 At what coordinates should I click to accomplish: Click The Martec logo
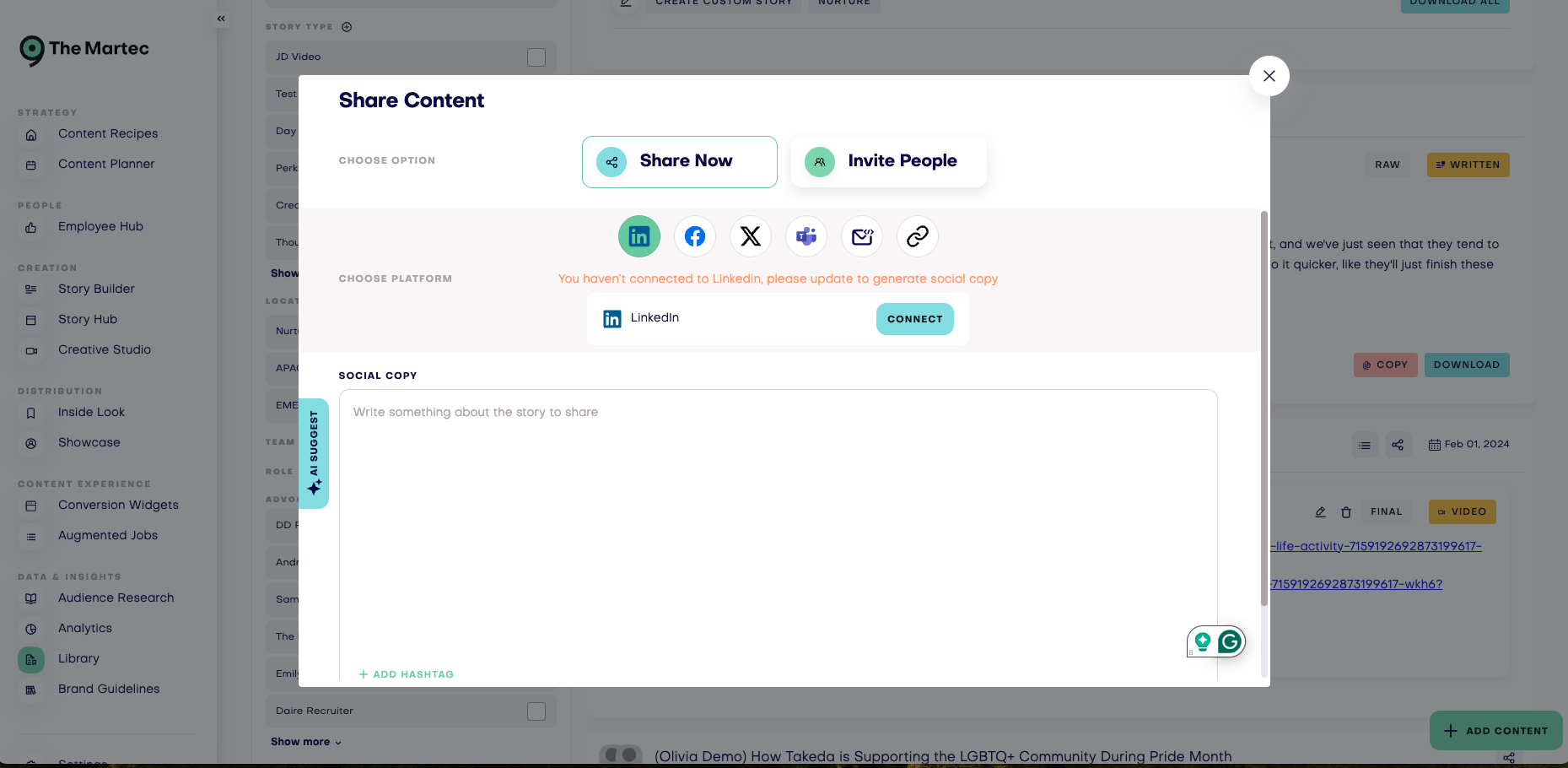click(84, 50)
